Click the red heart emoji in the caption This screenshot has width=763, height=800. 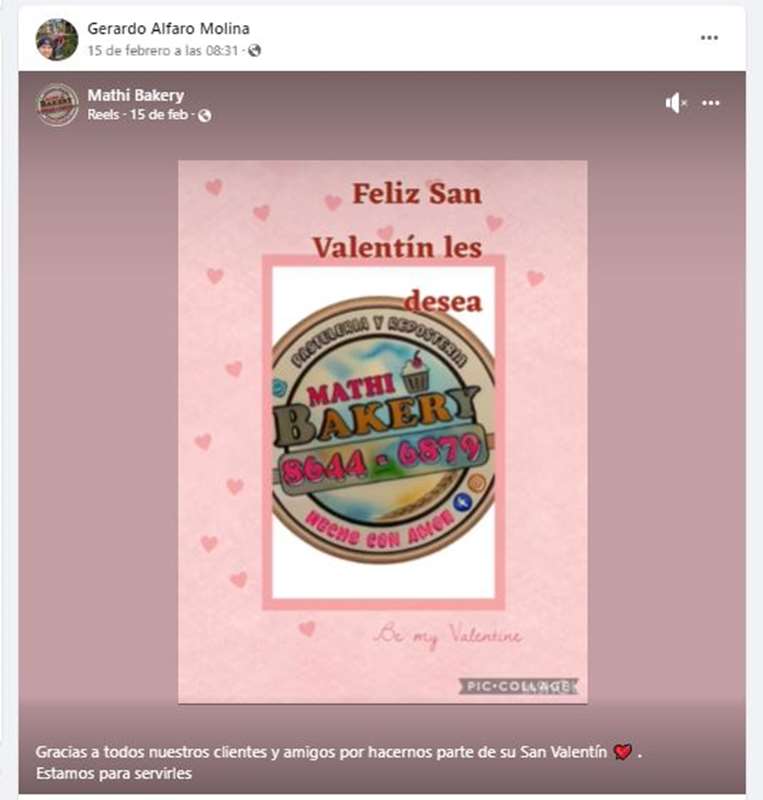pos(622,752)
